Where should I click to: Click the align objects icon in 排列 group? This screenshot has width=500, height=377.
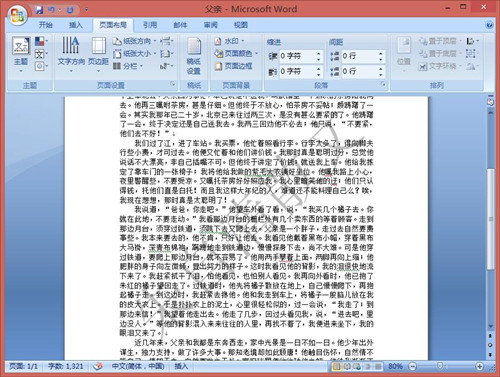[472, 41]
